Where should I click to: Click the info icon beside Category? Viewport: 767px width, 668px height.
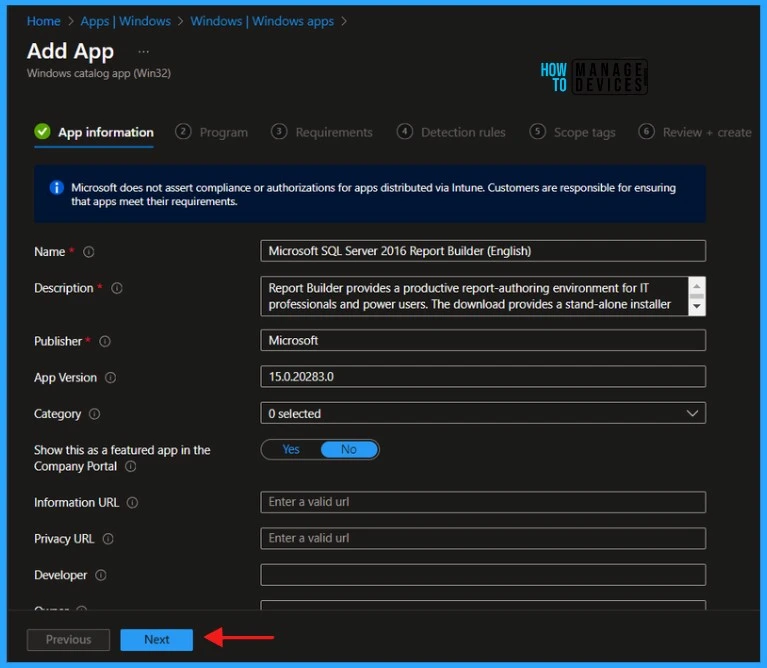[94, 414]
